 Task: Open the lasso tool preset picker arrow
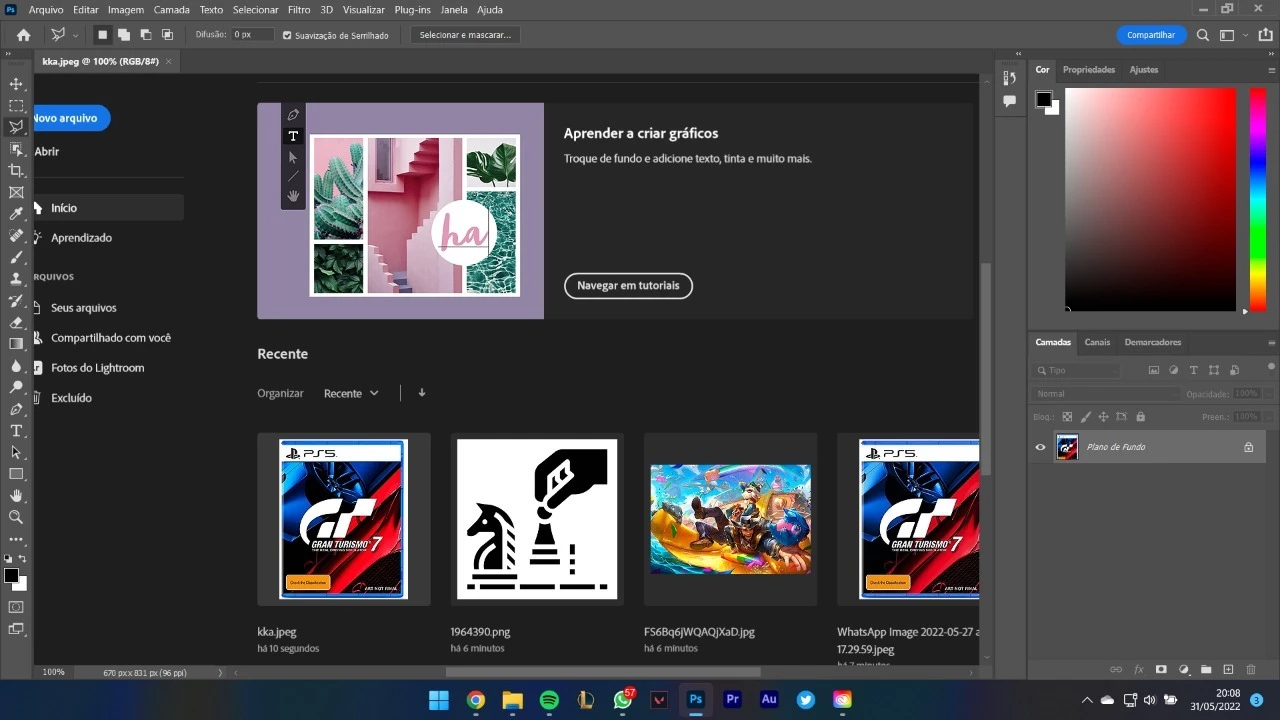click(x=75, y=36)
